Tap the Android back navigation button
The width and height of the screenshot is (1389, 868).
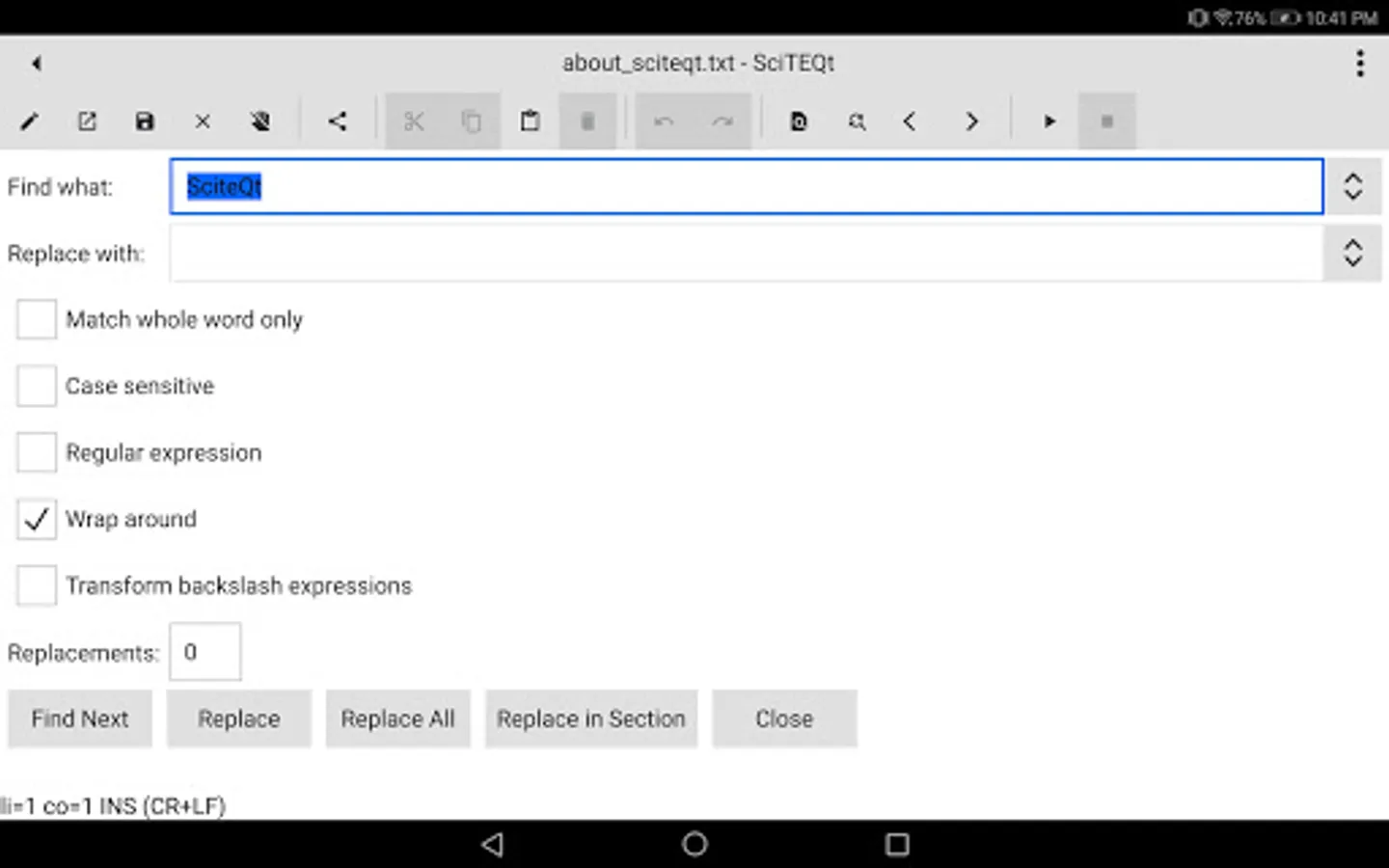(493, 845)
